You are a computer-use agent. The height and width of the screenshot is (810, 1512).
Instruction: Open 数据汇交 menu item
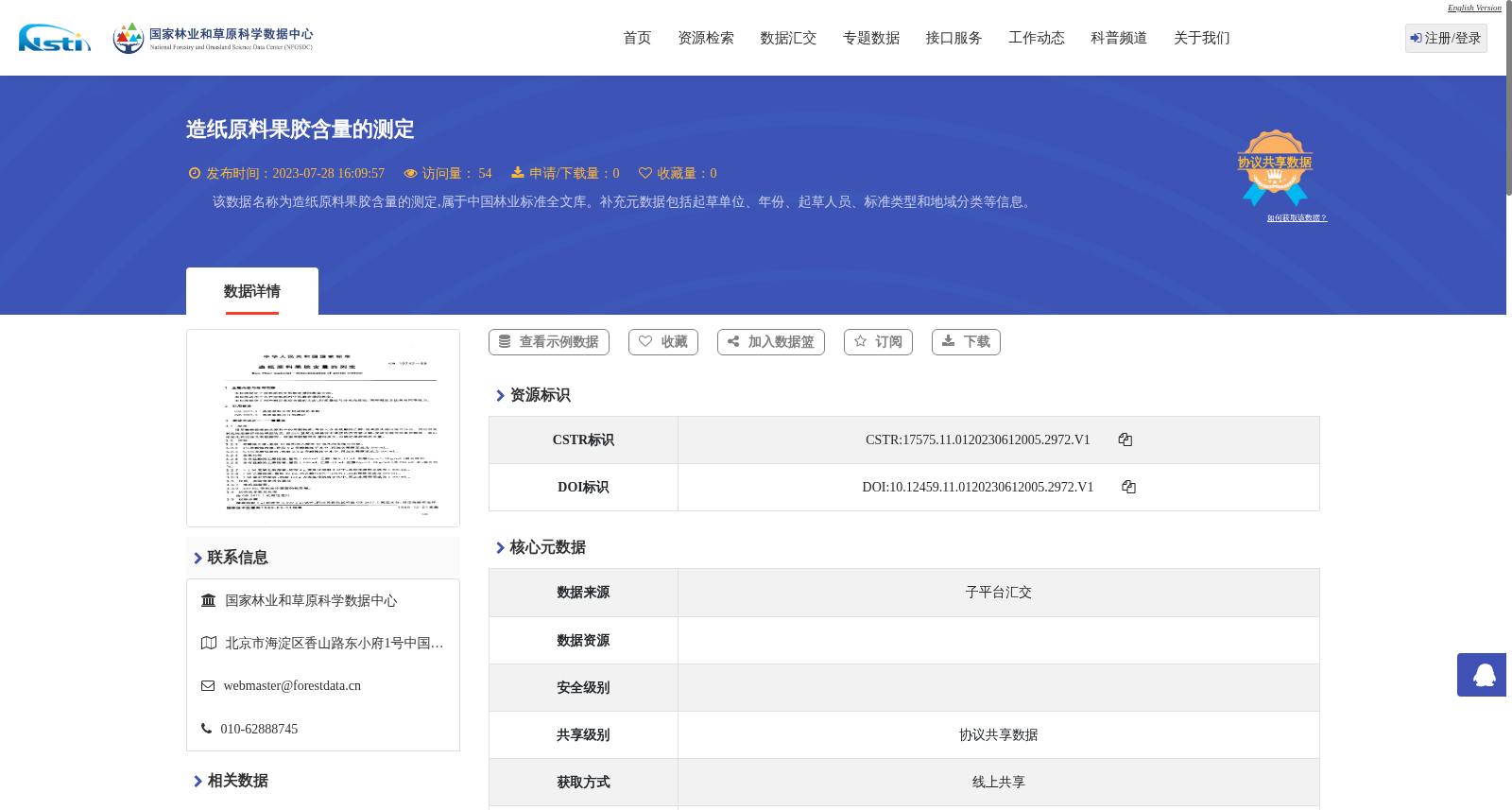(788, 38)
